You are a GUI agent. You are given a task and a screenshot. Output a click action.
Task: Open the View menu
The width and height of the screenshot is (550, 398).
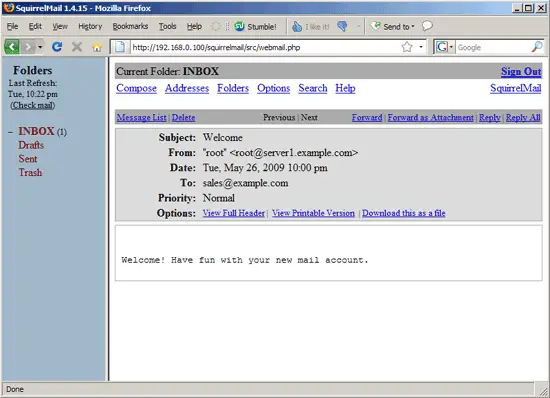pos(60,26)
